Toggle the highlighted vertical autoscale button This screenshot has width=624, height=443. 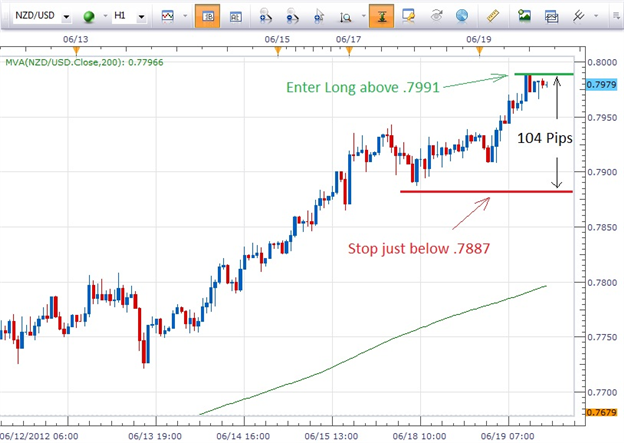[x=382, y=16]
